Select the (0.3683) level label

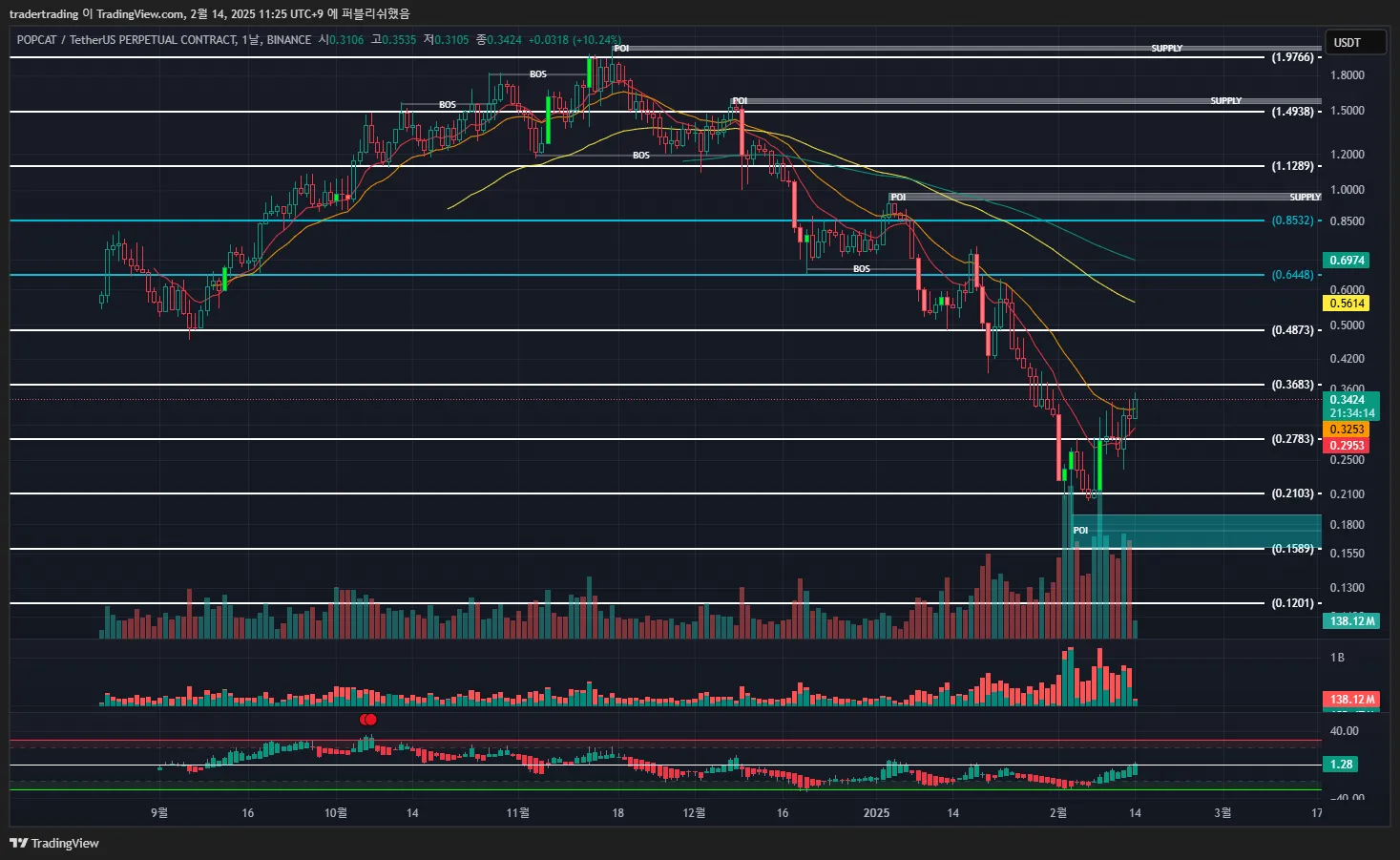point(1292,385)
